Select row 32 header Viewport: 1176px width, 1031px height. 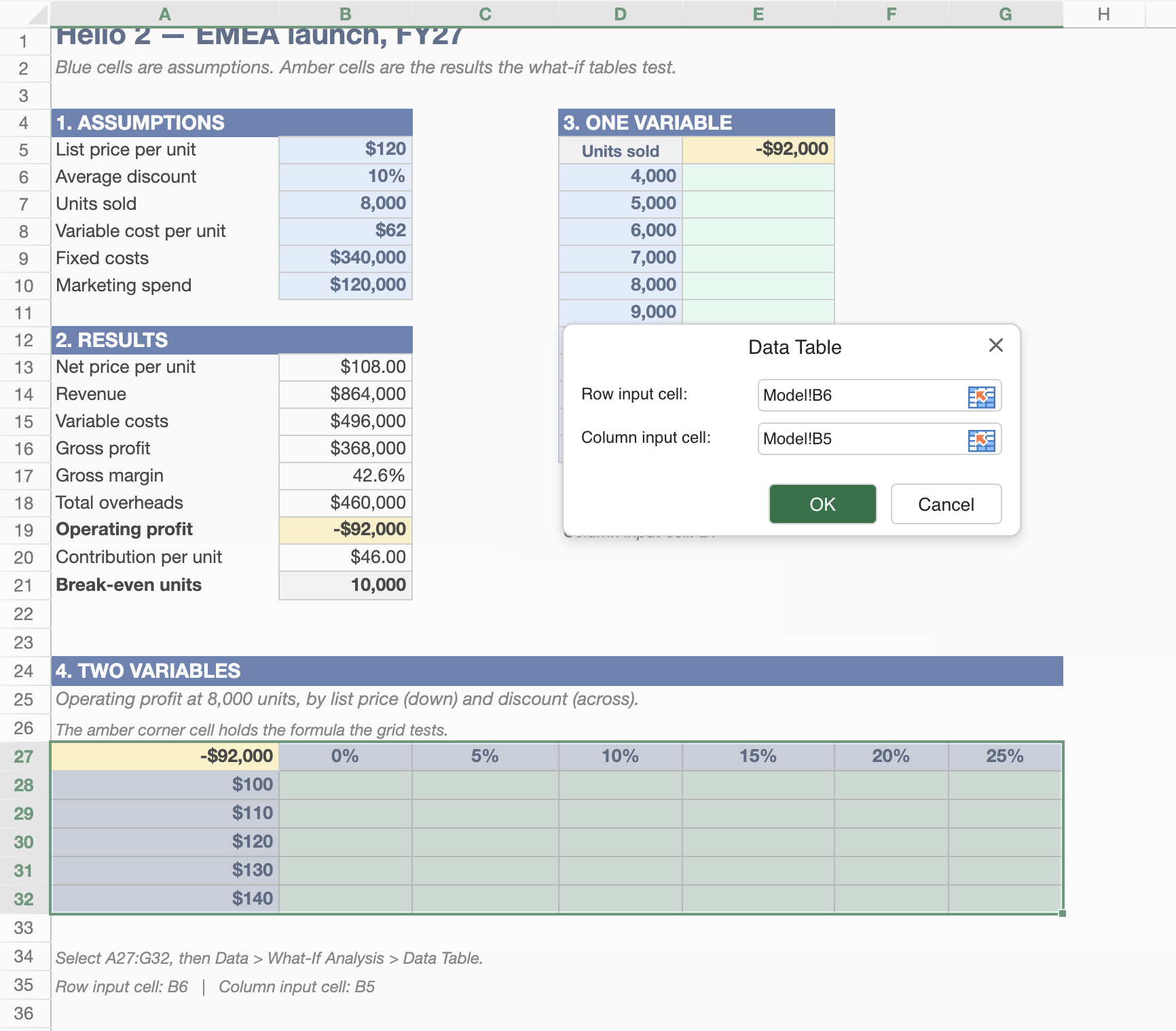coord(24,899)
